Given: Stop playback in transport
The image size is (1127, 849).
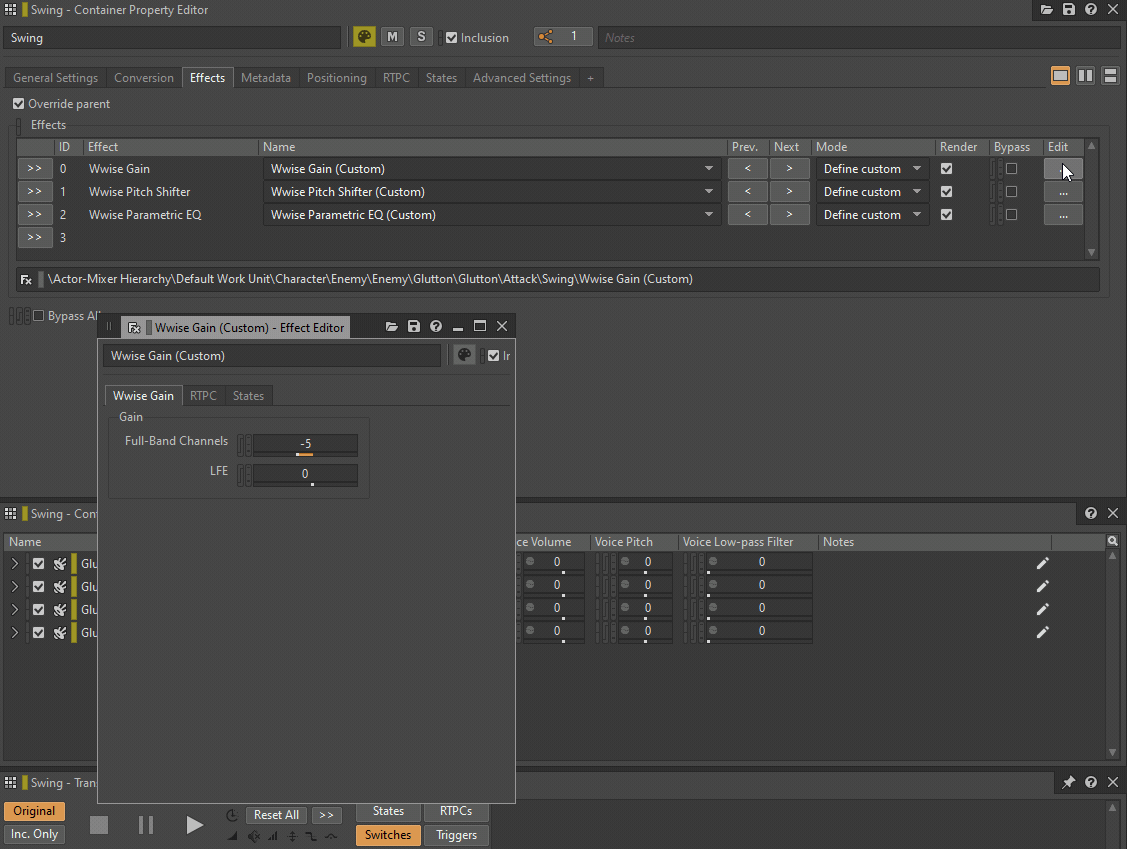Looking at the screenshot, I should [x=99, y=825].
